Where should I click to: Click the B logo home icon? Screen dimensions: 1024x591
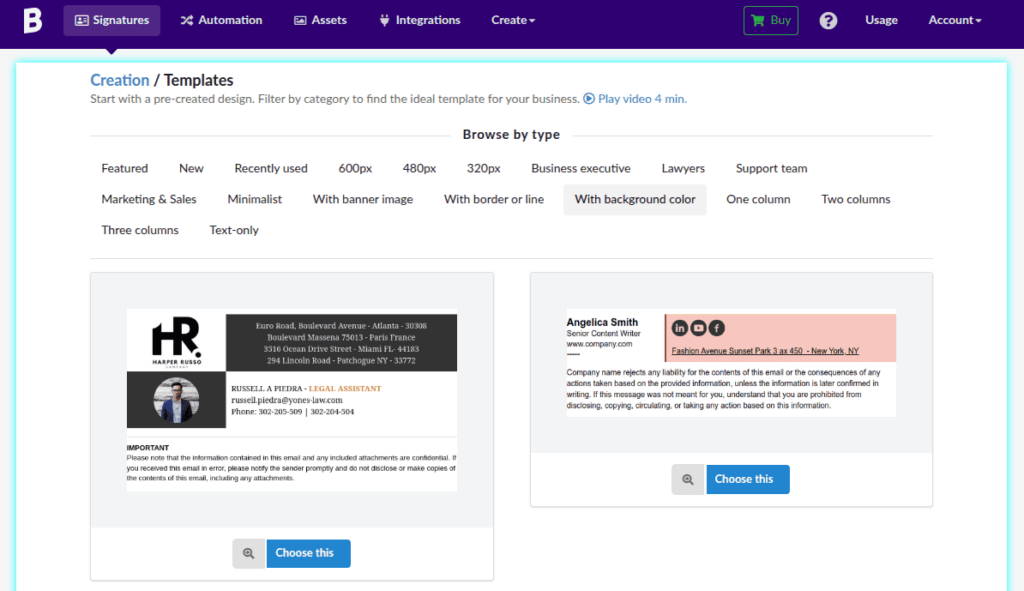[x=33, y=20]
